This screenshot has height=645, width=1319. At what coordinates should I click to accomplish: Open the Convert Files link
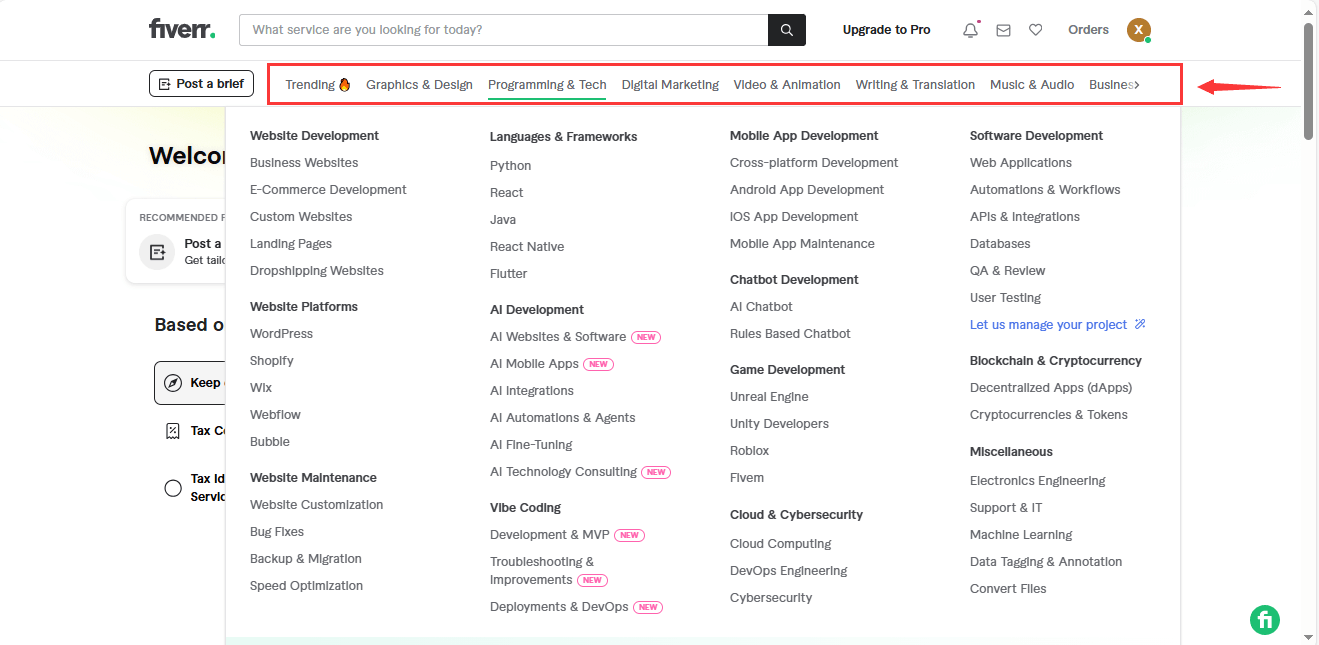click(x=1008, y=589)
